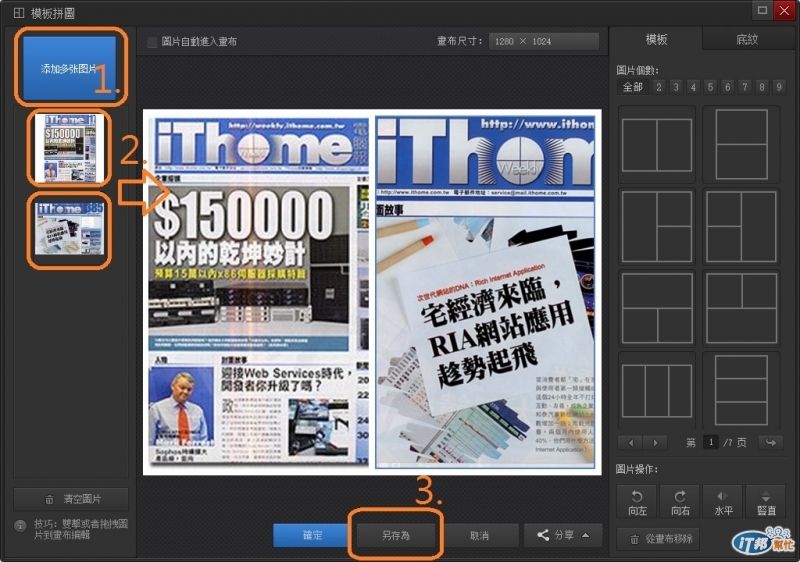
Task: Choose the three stacked rows template
Action: coord(741,391)
